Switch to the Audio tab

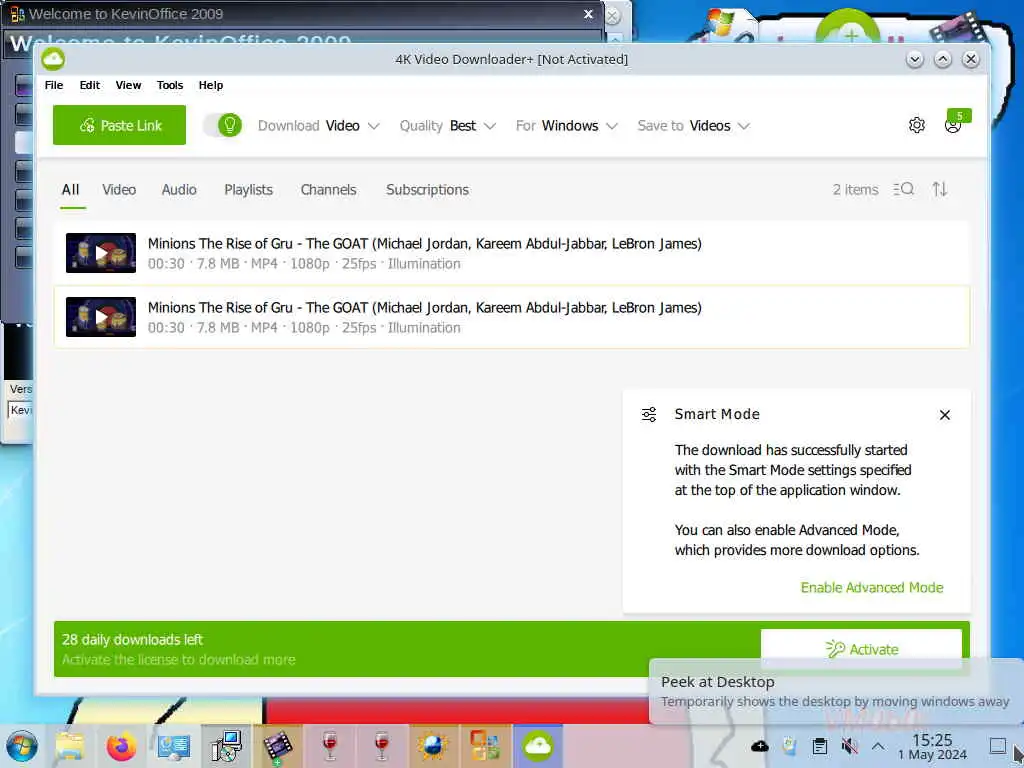pos(179,189)
